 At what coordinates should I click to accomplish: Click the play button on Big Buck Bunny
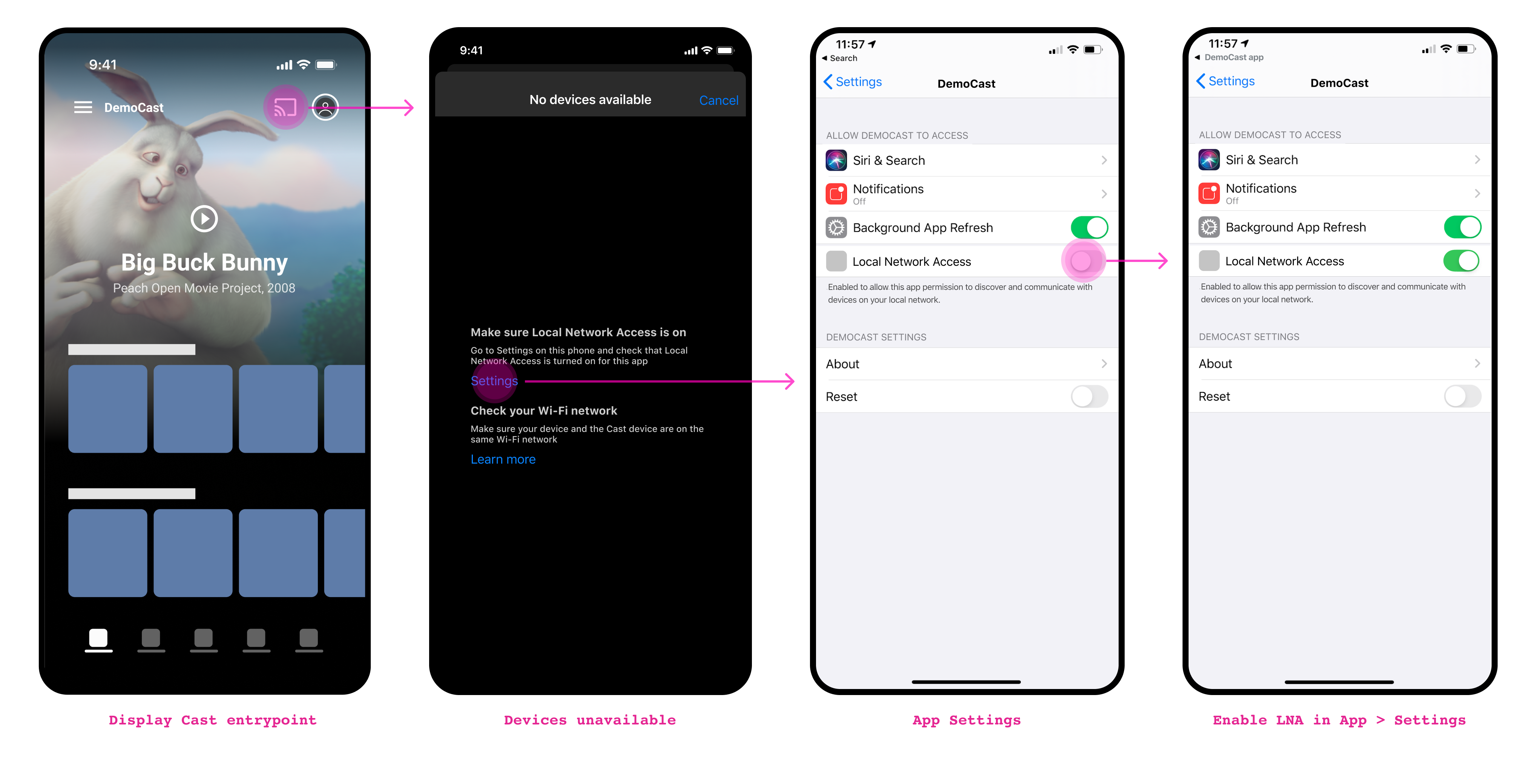coord(204,218)
